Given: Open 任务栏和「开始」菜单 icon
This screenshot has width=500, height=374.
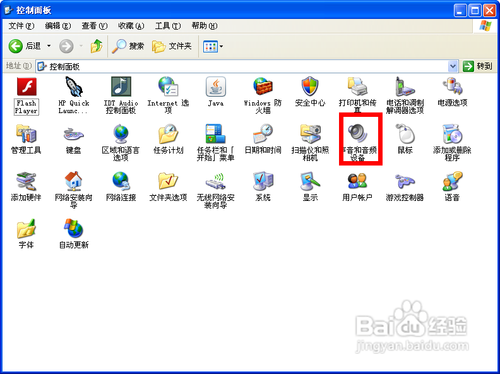Looking at the screenshot, I should pos(216,134).
